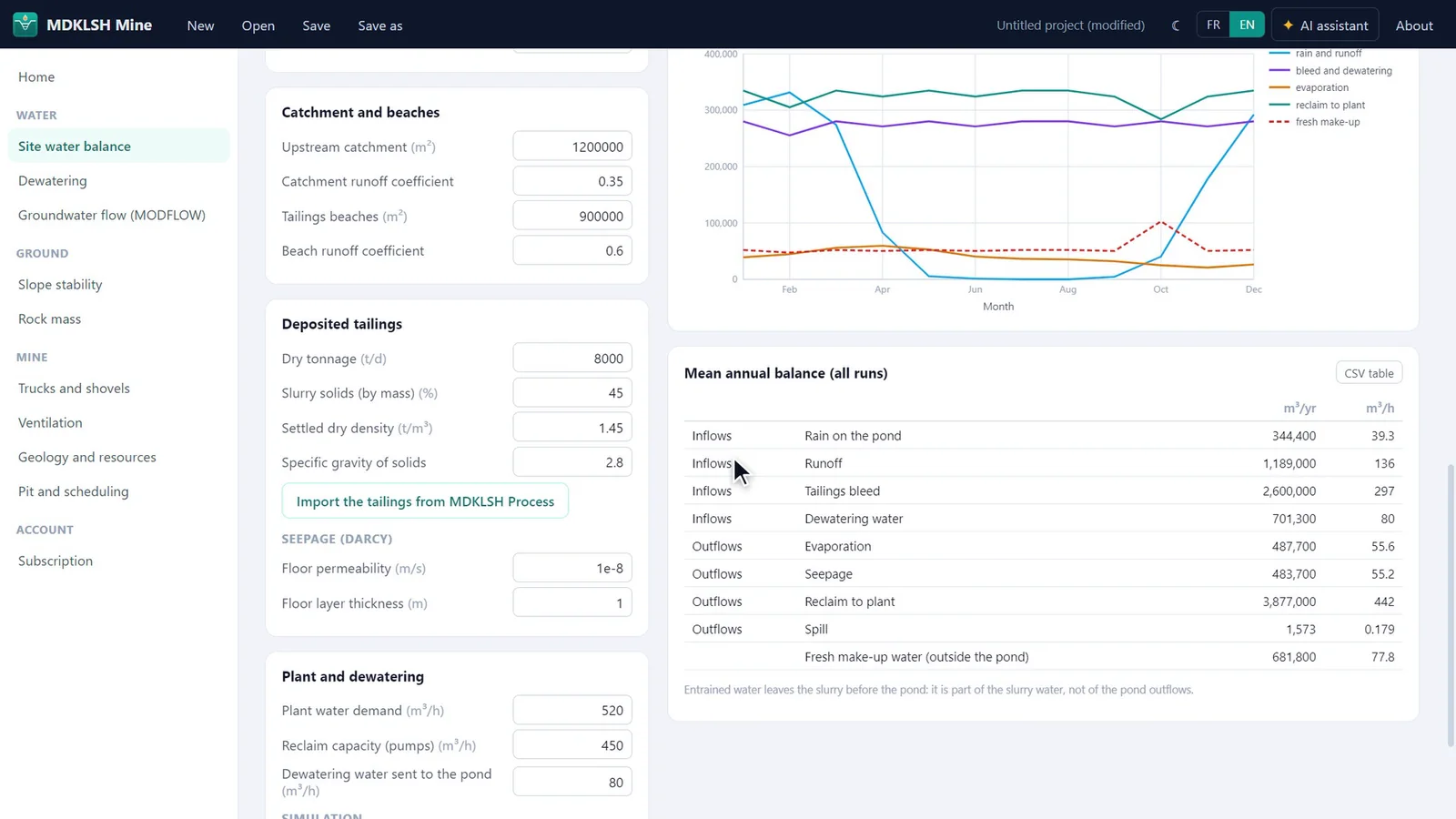Click the Floor layer thickness field

coord(572,602)
